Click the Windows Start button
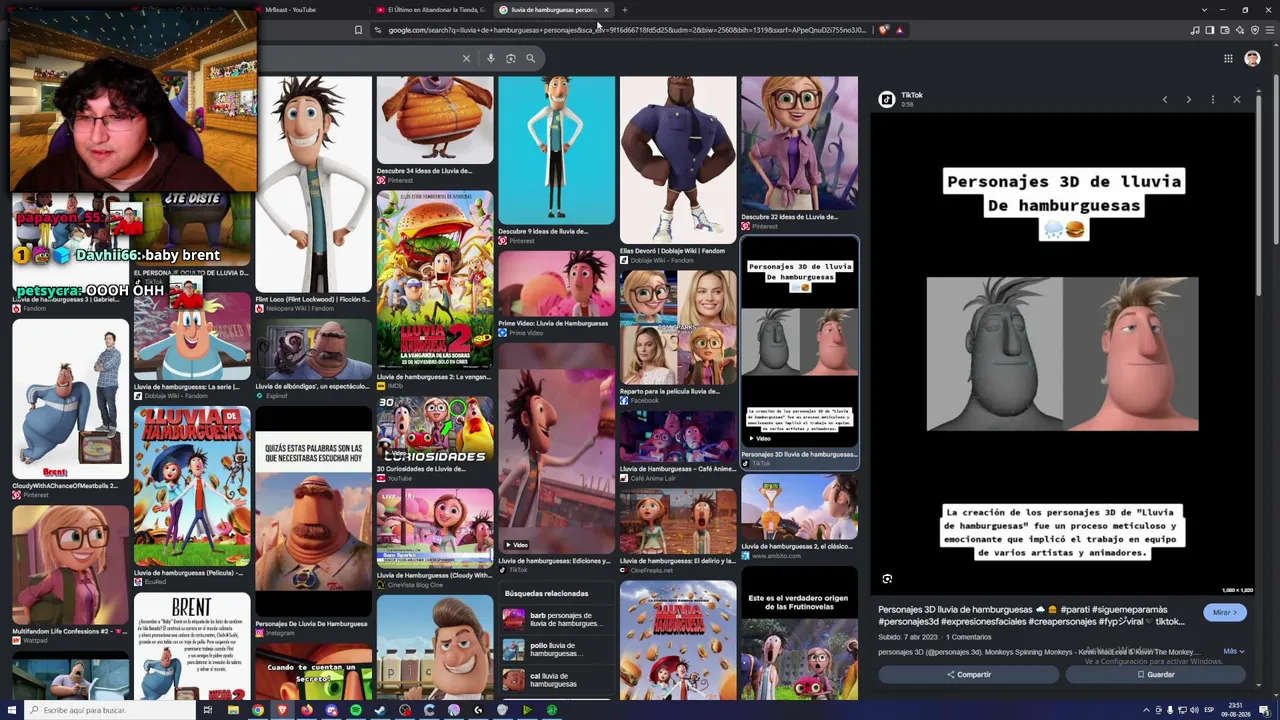1280x720 pixels. (x=12, y=710)
